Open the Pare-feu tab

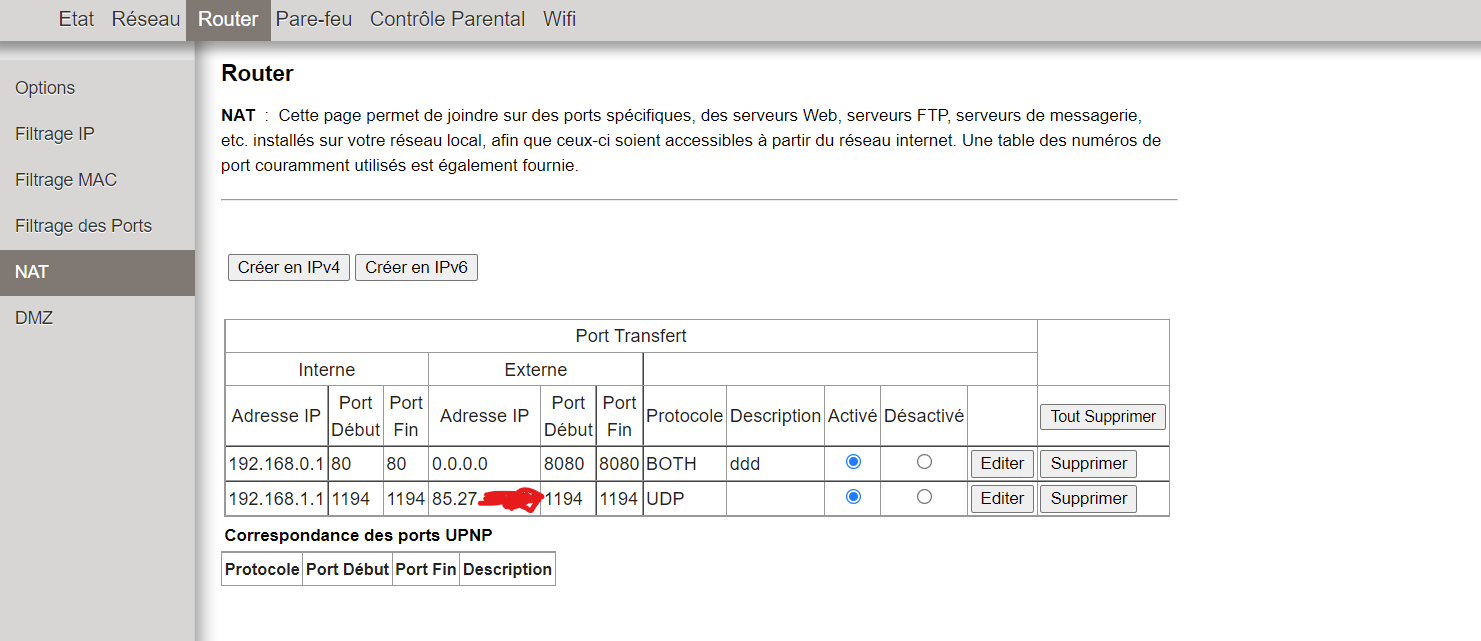pos(314,19)
